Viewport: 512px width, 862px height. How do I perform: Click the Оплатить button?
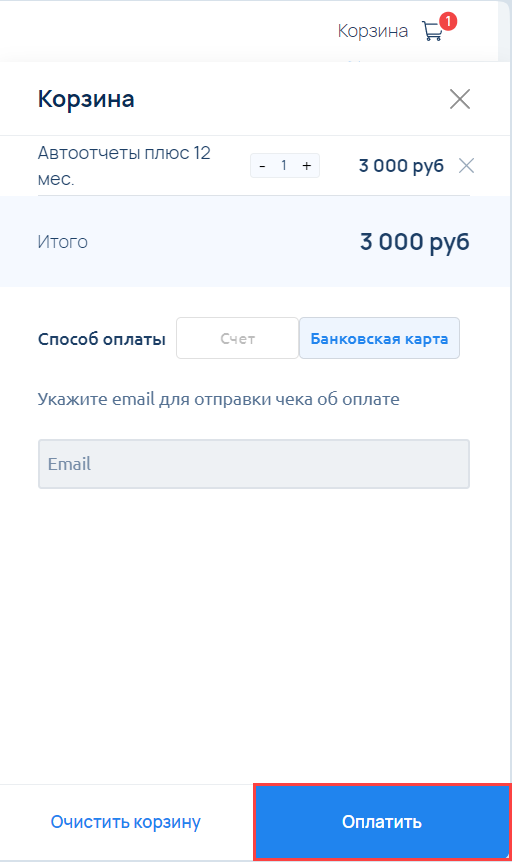(382, 822)
